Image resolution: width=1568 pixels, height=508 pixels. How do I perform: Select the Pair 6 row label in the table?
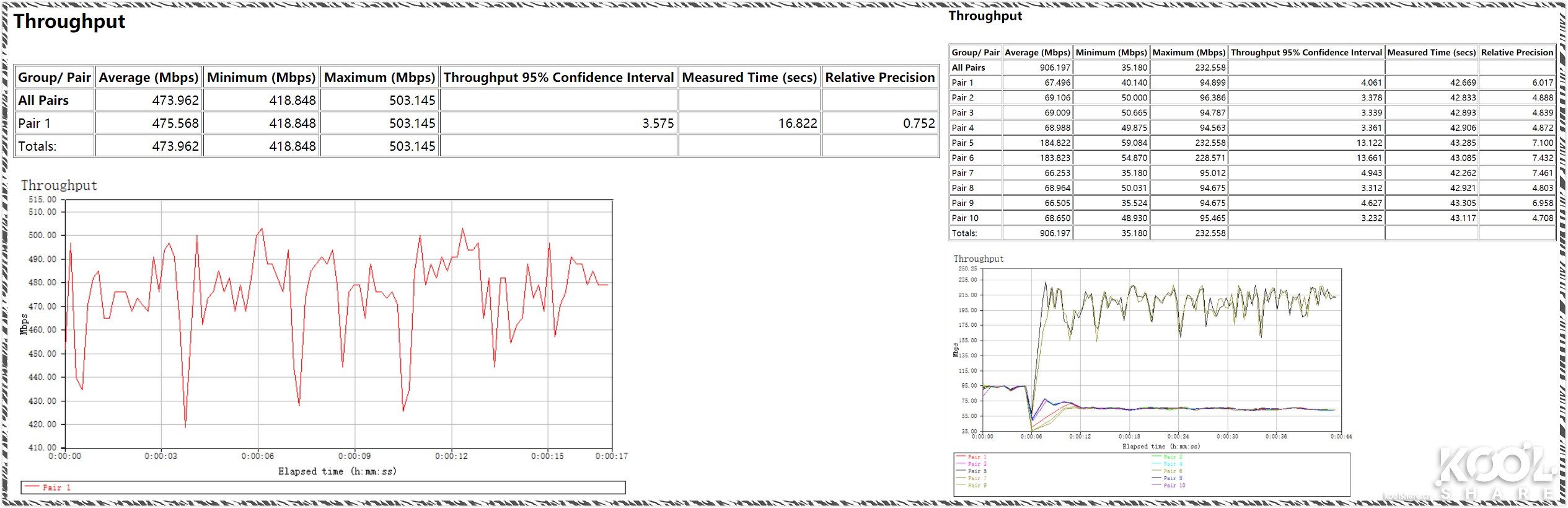(x=962, y=158)
